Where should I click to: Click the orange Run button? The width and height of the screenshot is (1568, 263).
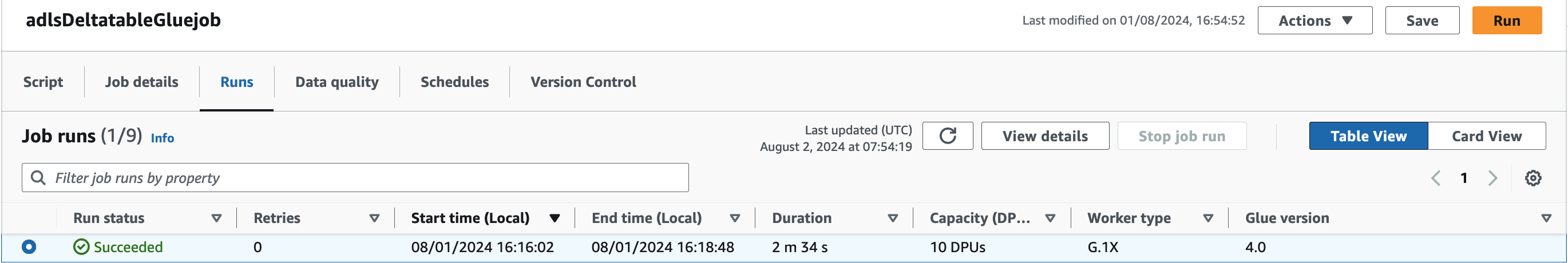click(1507, 21)
